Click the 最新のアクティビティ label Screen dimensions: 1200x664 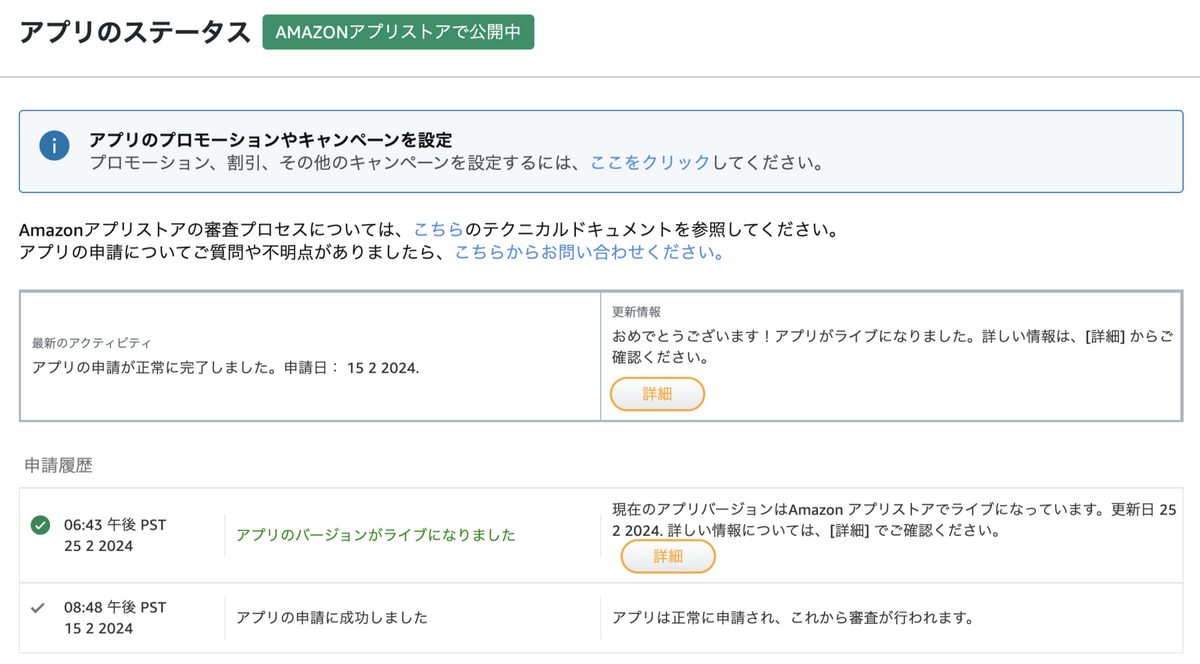point(92,343)
